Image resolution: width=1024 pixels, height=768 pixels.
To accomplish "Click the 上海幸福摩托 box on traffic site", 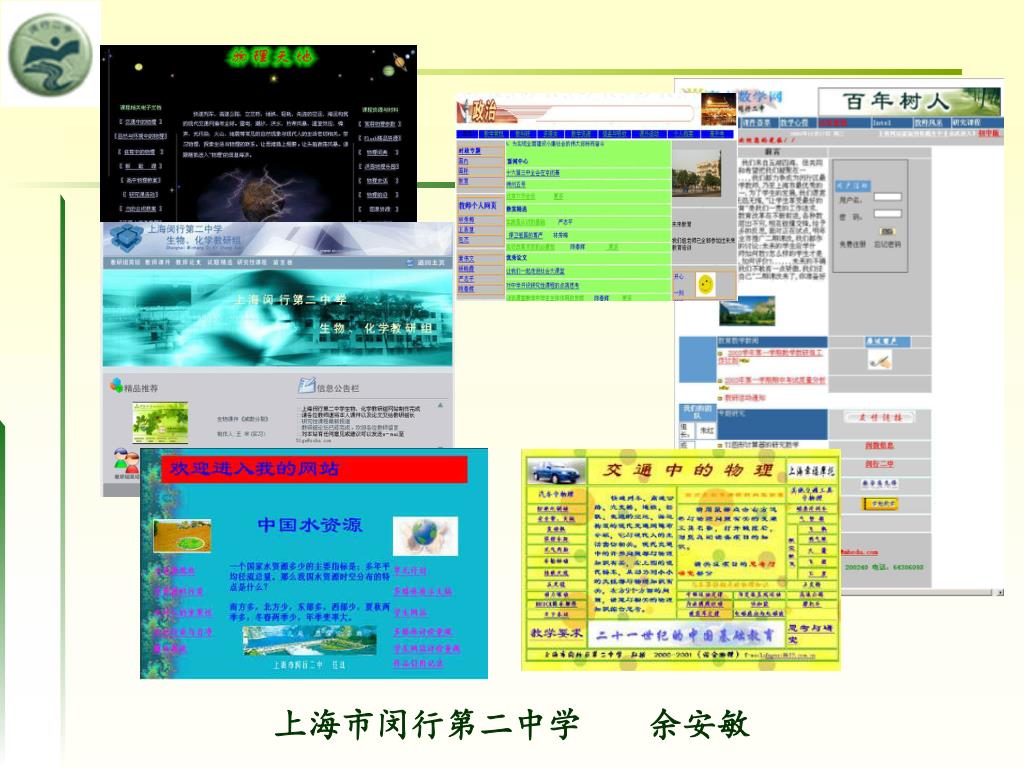I will (811, 471).
